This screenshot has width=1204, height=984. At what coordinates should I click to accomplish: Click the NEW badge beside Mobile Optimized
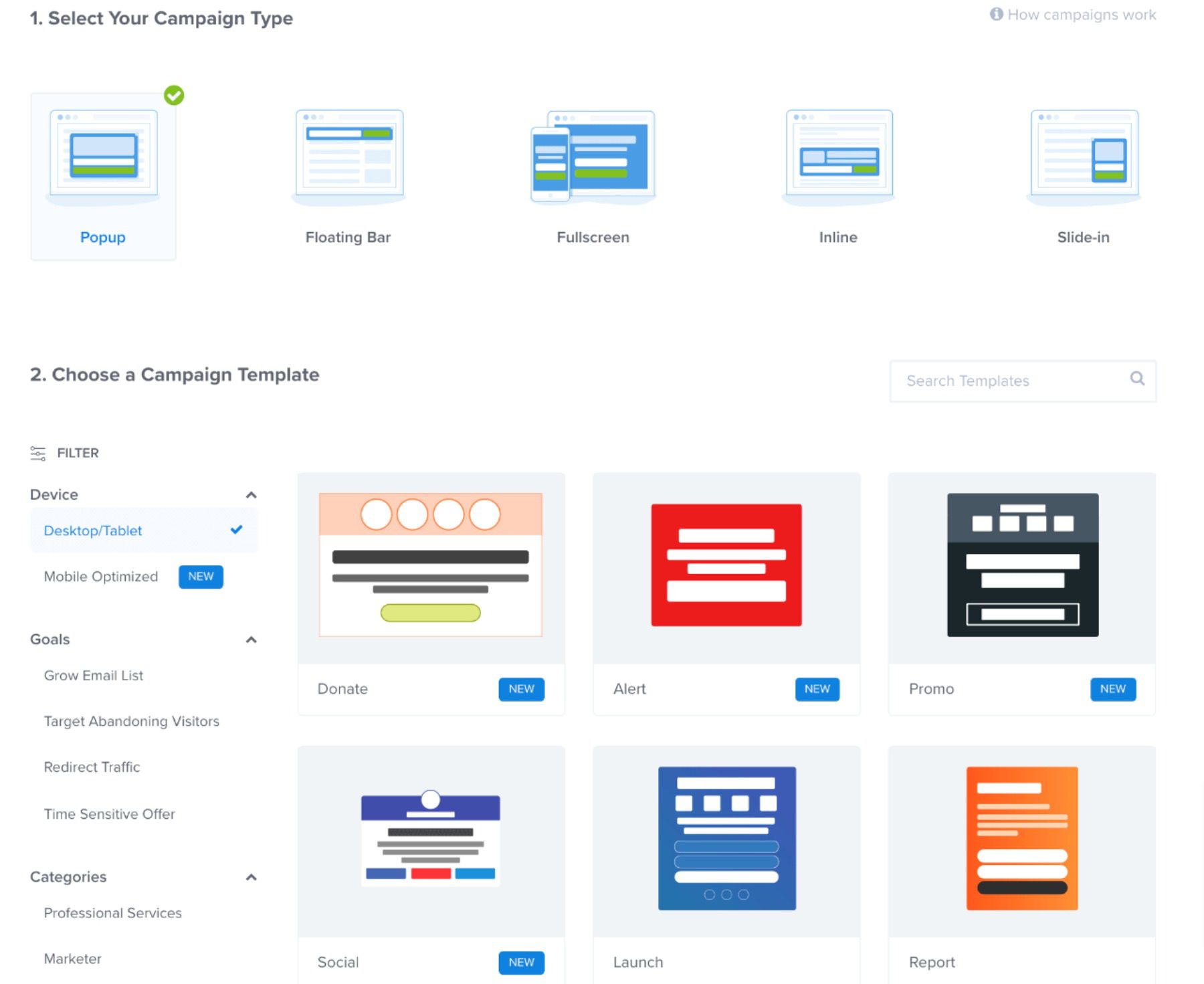(x=201, y=577)
